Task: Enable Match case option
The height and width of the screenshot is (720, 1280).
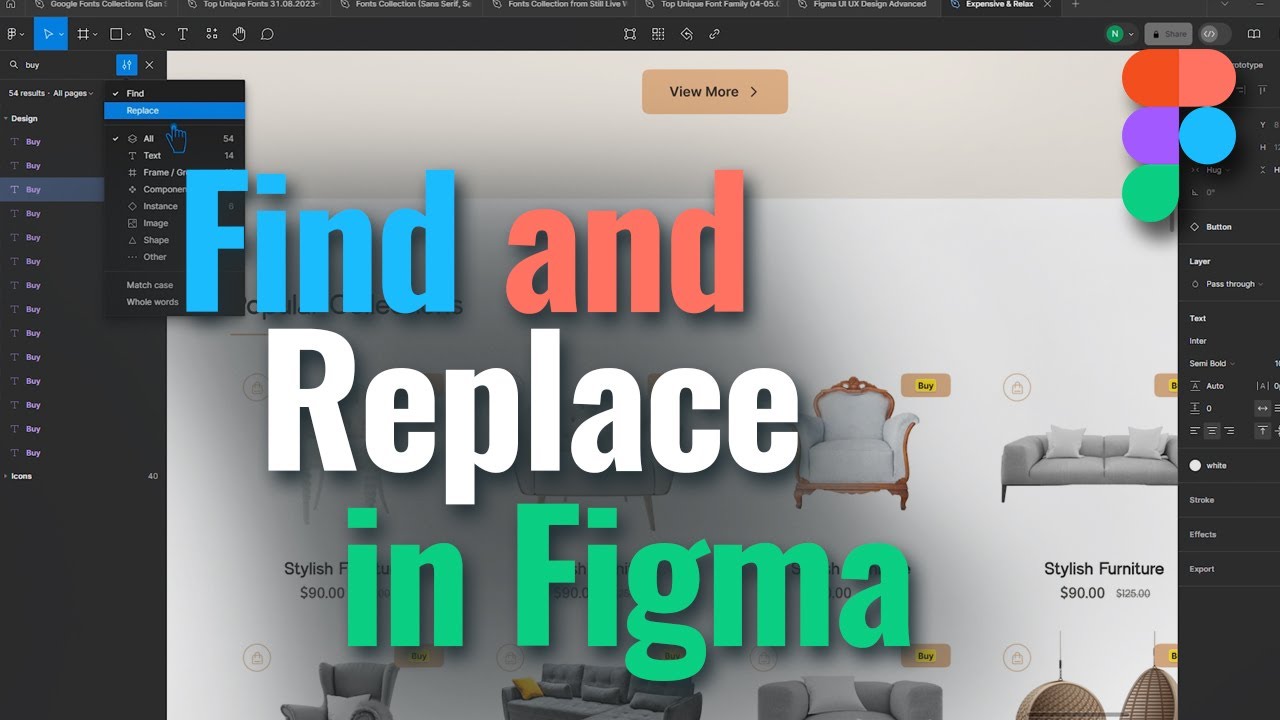Action: click(x=150, y=285)
